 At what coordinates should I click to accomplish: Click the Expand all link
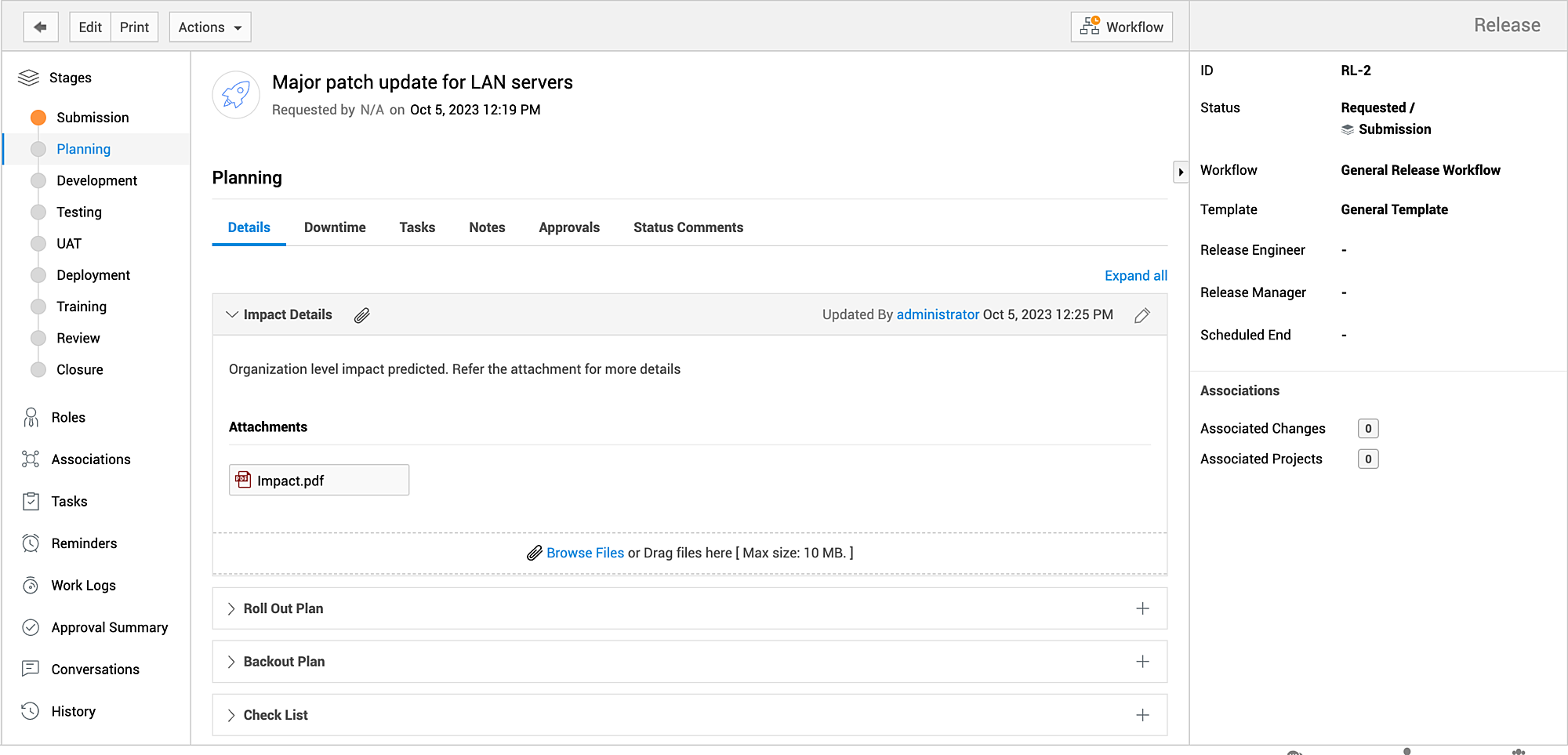point(1135,276)
